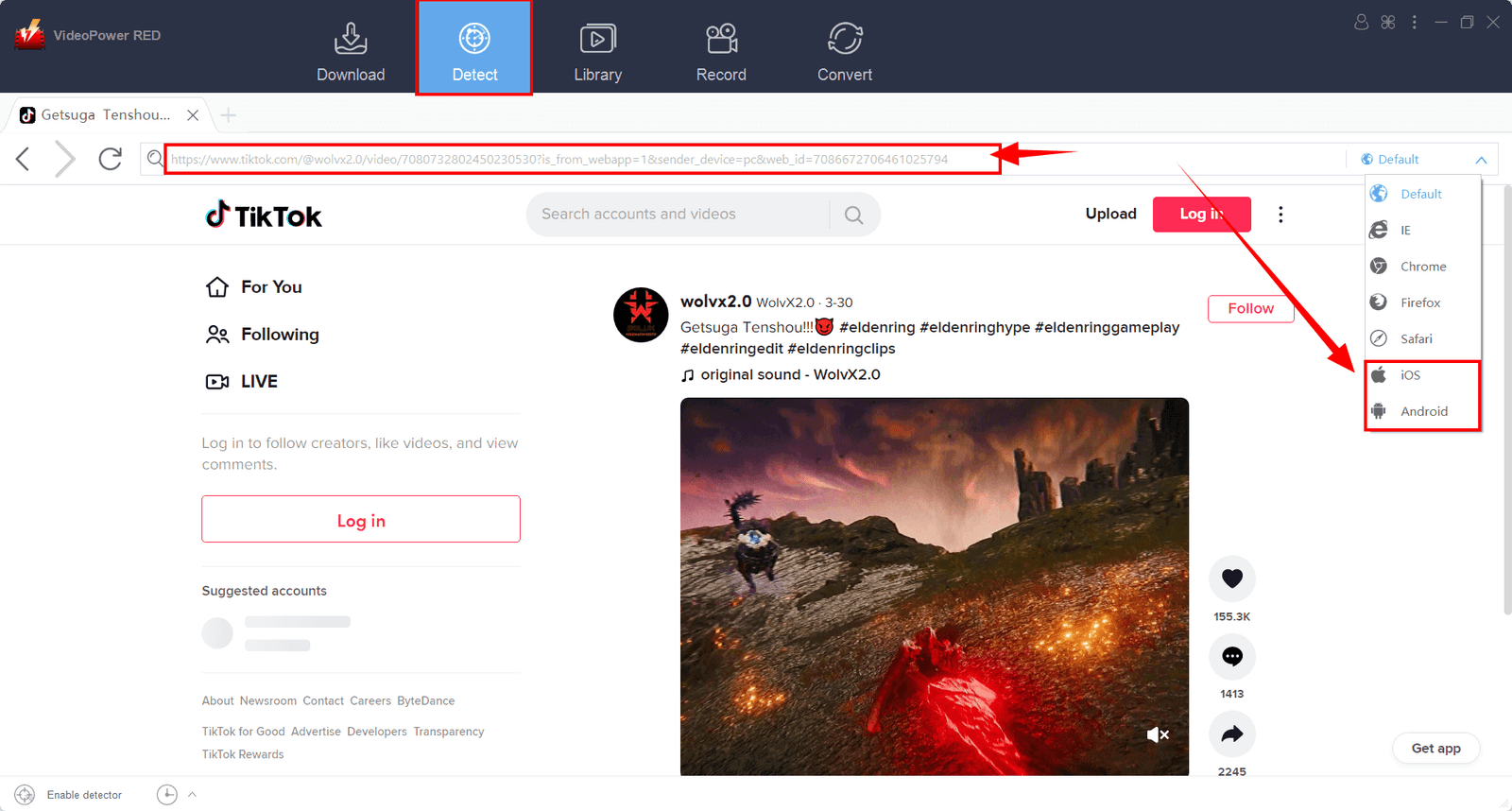Click the red Log in button in header
The image size is (1512, 811).
[1201, 214]
